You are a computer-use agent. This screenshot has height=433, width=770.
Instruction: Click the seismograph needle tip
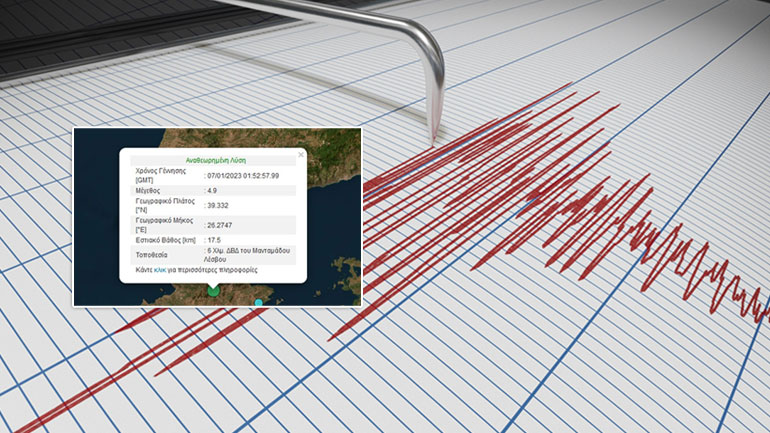[435, 139]
